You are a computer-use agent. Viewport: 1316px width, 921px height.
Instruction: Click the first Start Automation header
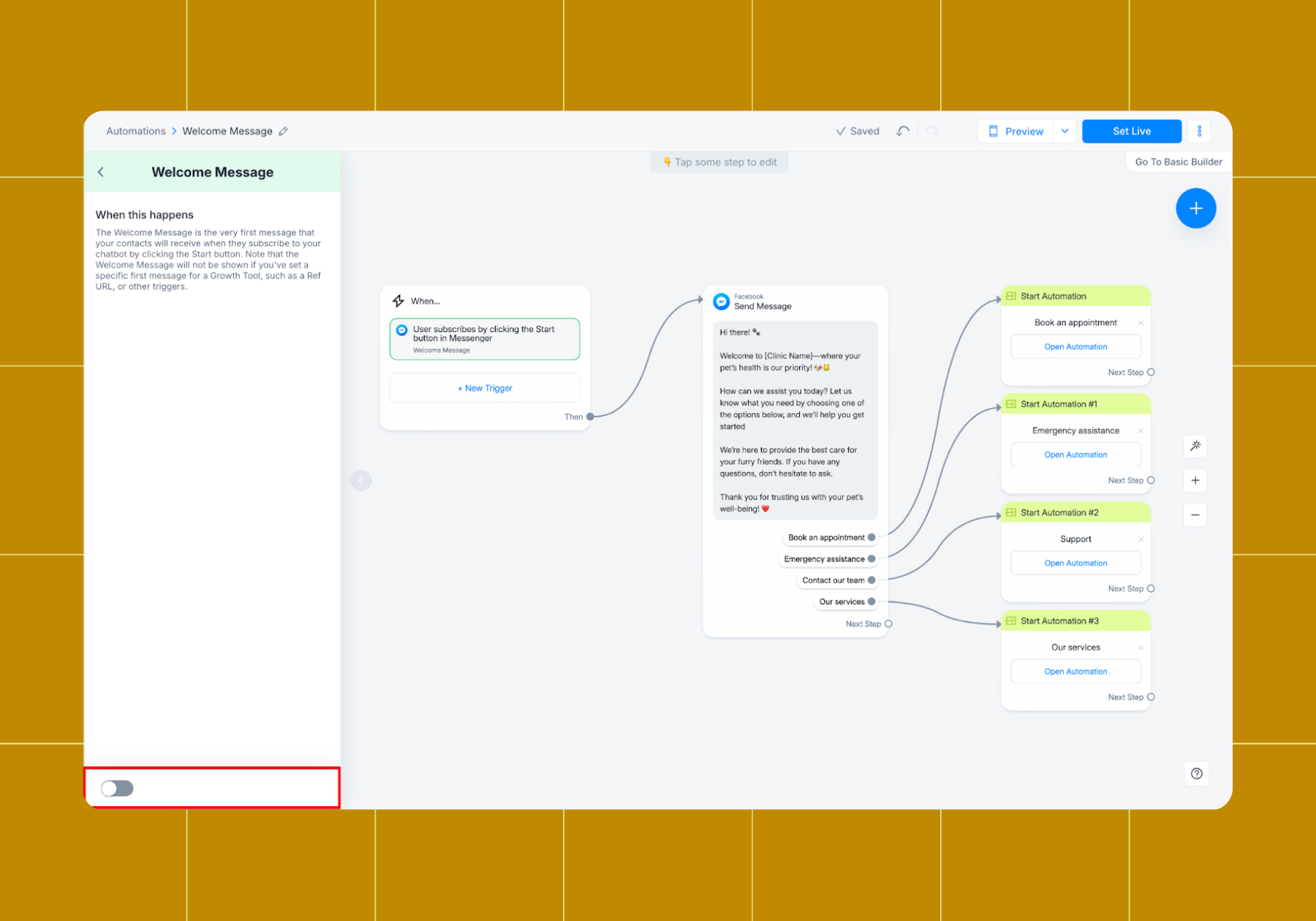coord(1075,296)
